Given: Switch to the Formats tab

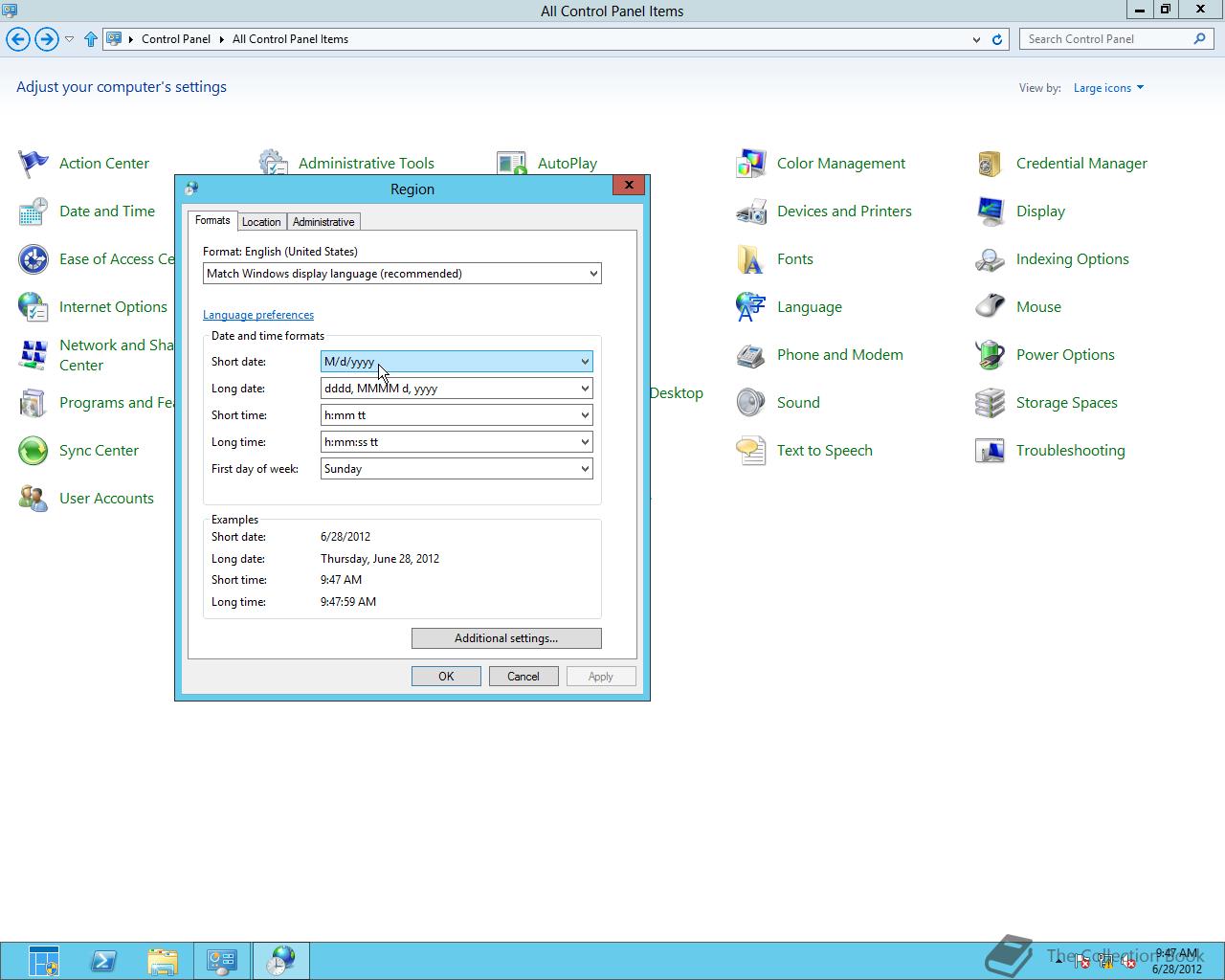Looking at the screenshot, I should (x=212, y=220).
